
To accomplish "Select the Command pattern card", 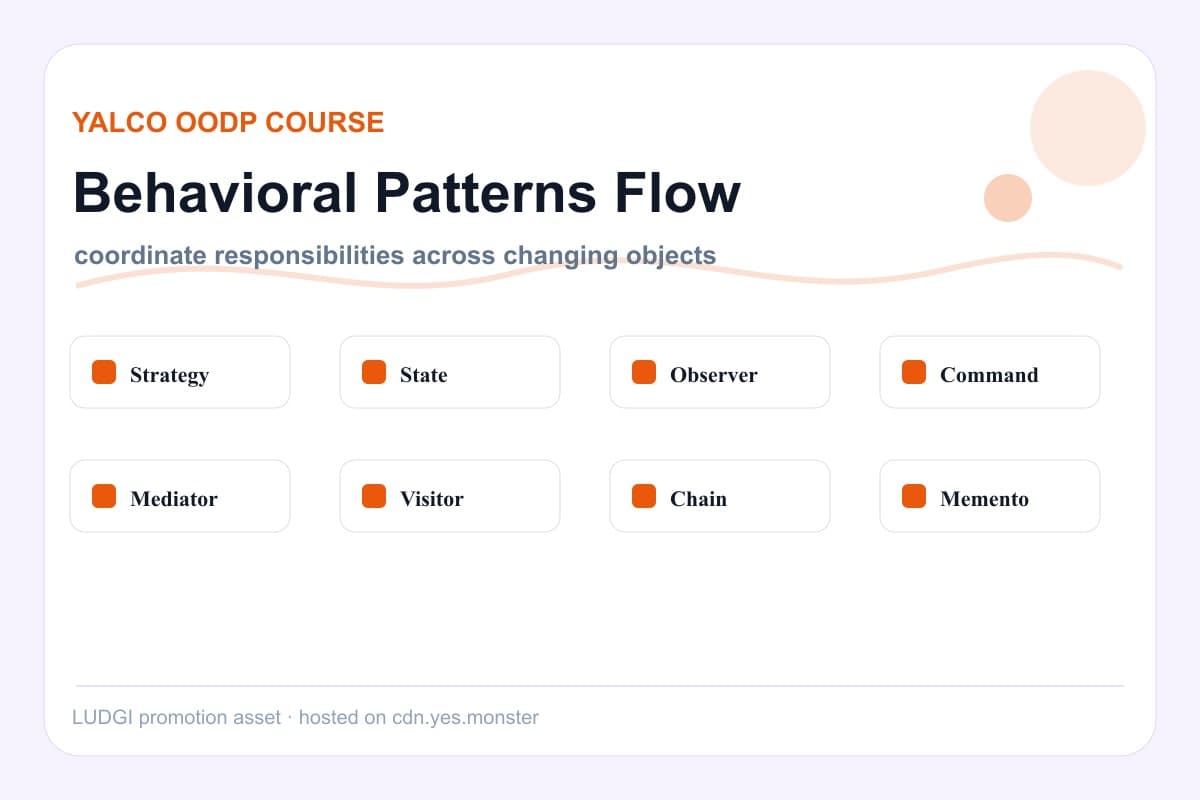I will (x=990, y=372).
